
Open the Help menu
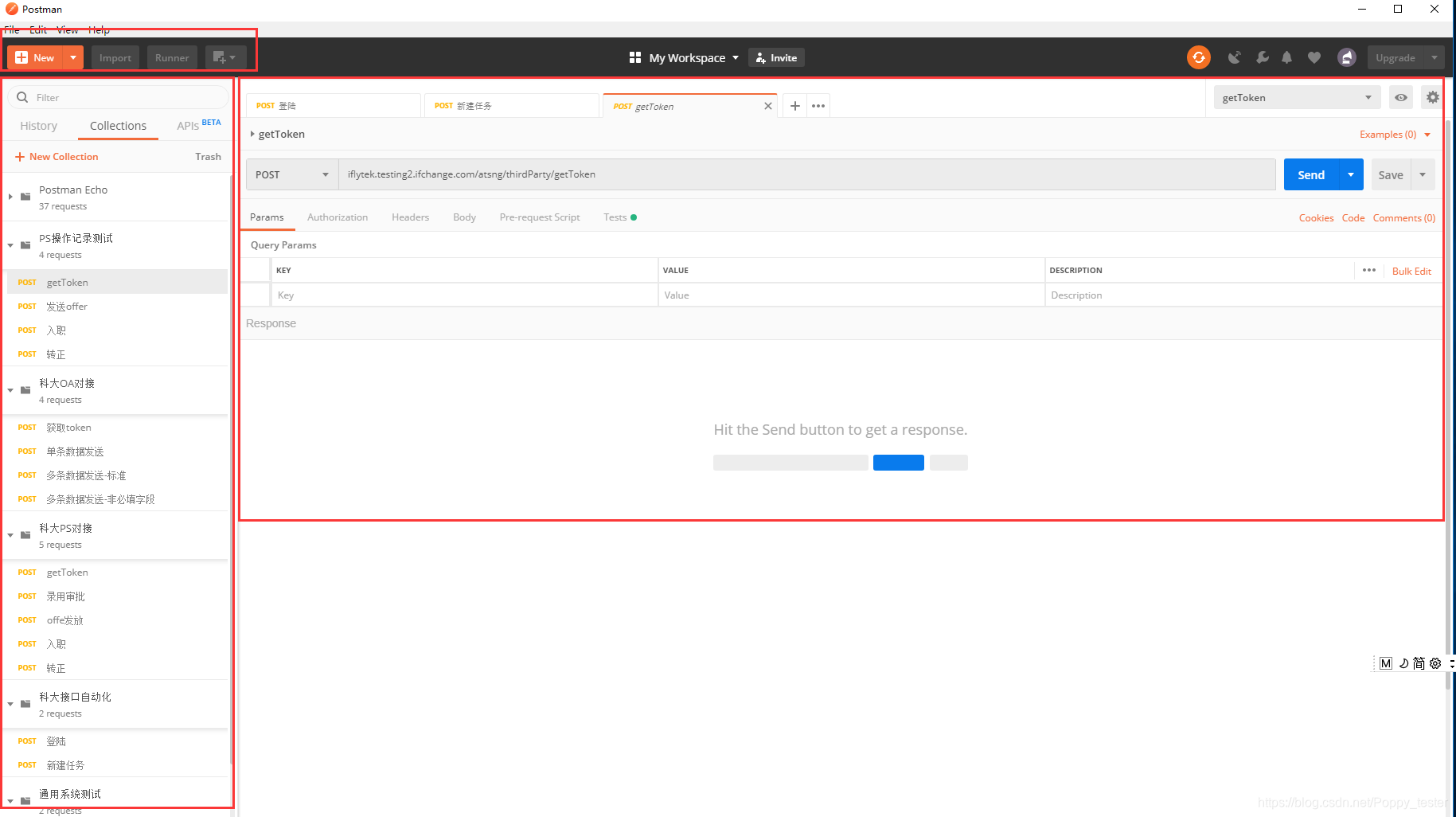(x=100, y=29)
